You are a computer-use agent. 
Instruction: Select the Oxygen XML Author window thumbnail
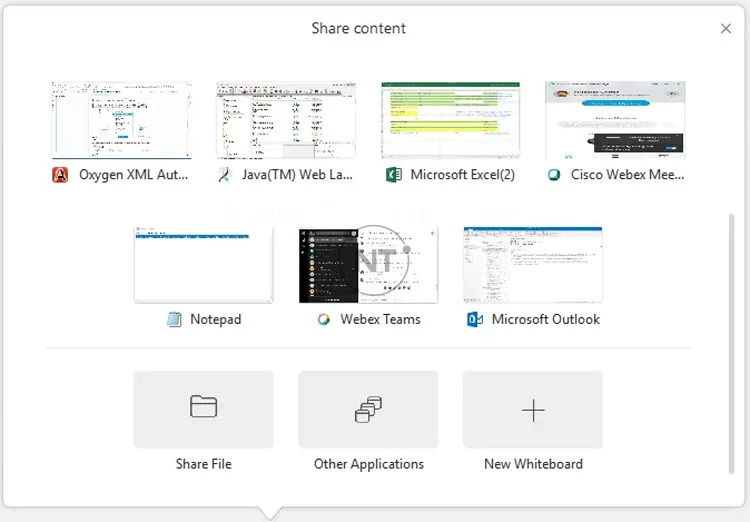[x=121, y=120]
